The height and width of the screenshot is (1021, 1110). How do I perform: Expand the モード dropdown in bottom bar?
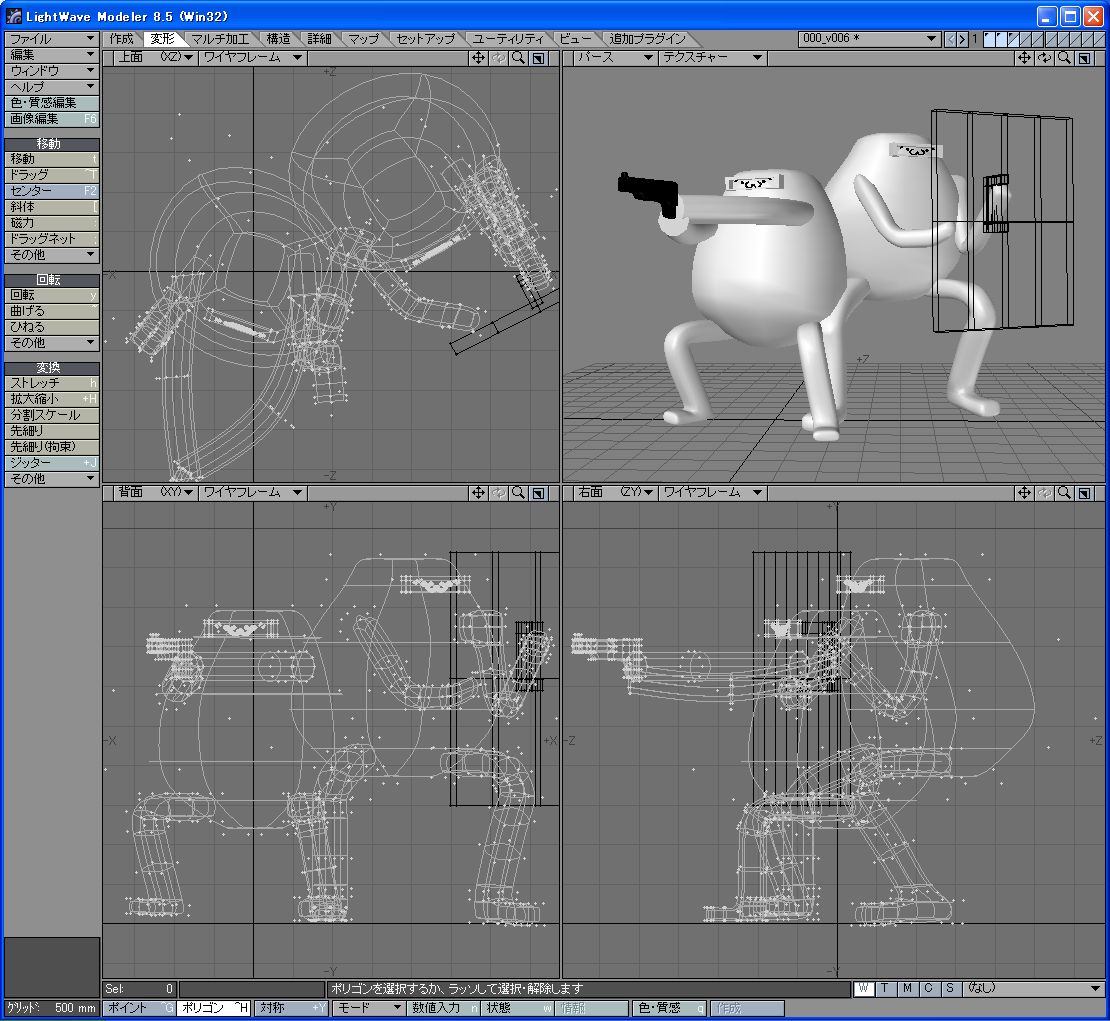point(368,1008)
